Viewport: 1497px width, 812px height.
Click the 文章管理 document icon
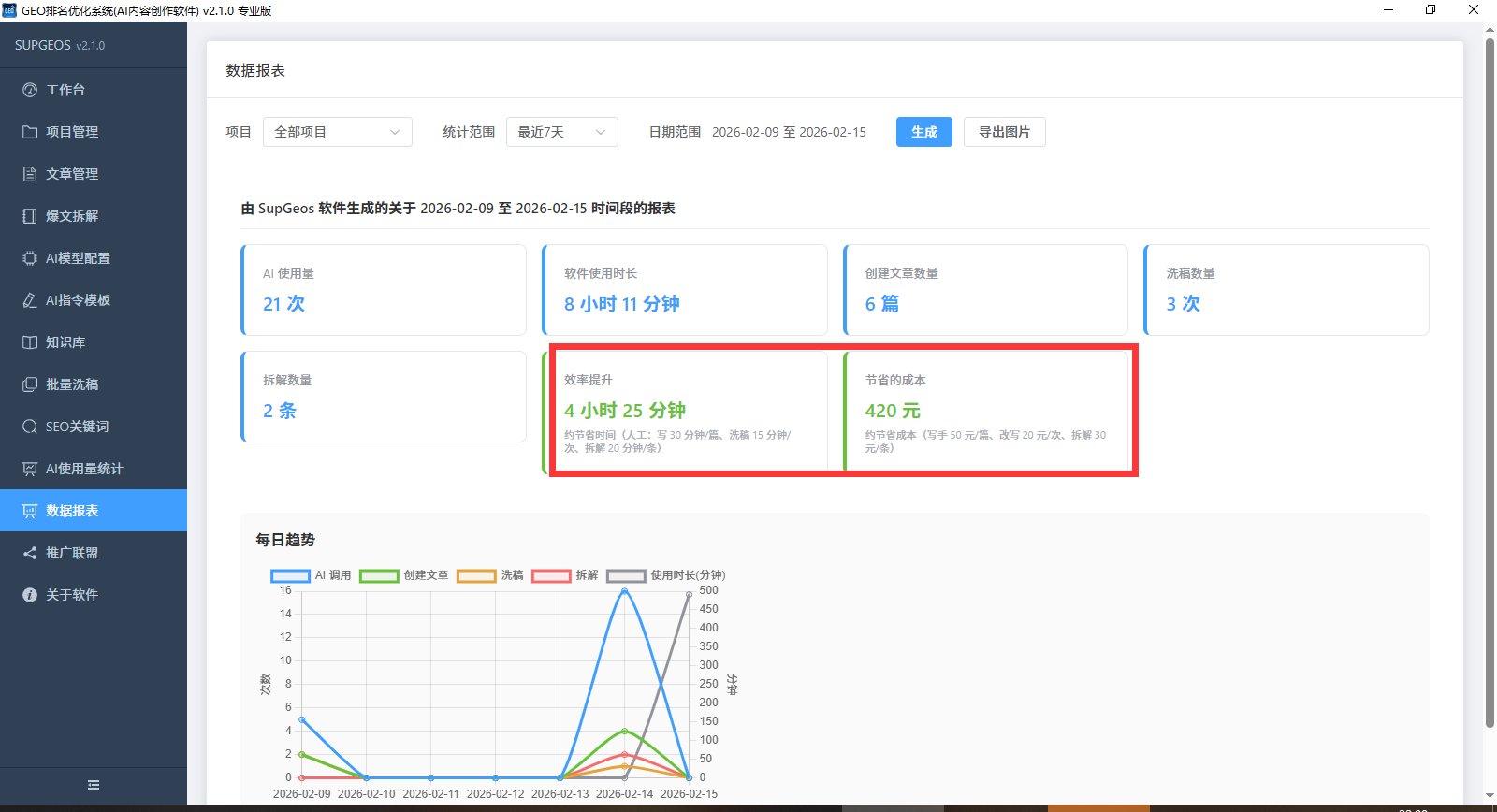click(30, 174)
